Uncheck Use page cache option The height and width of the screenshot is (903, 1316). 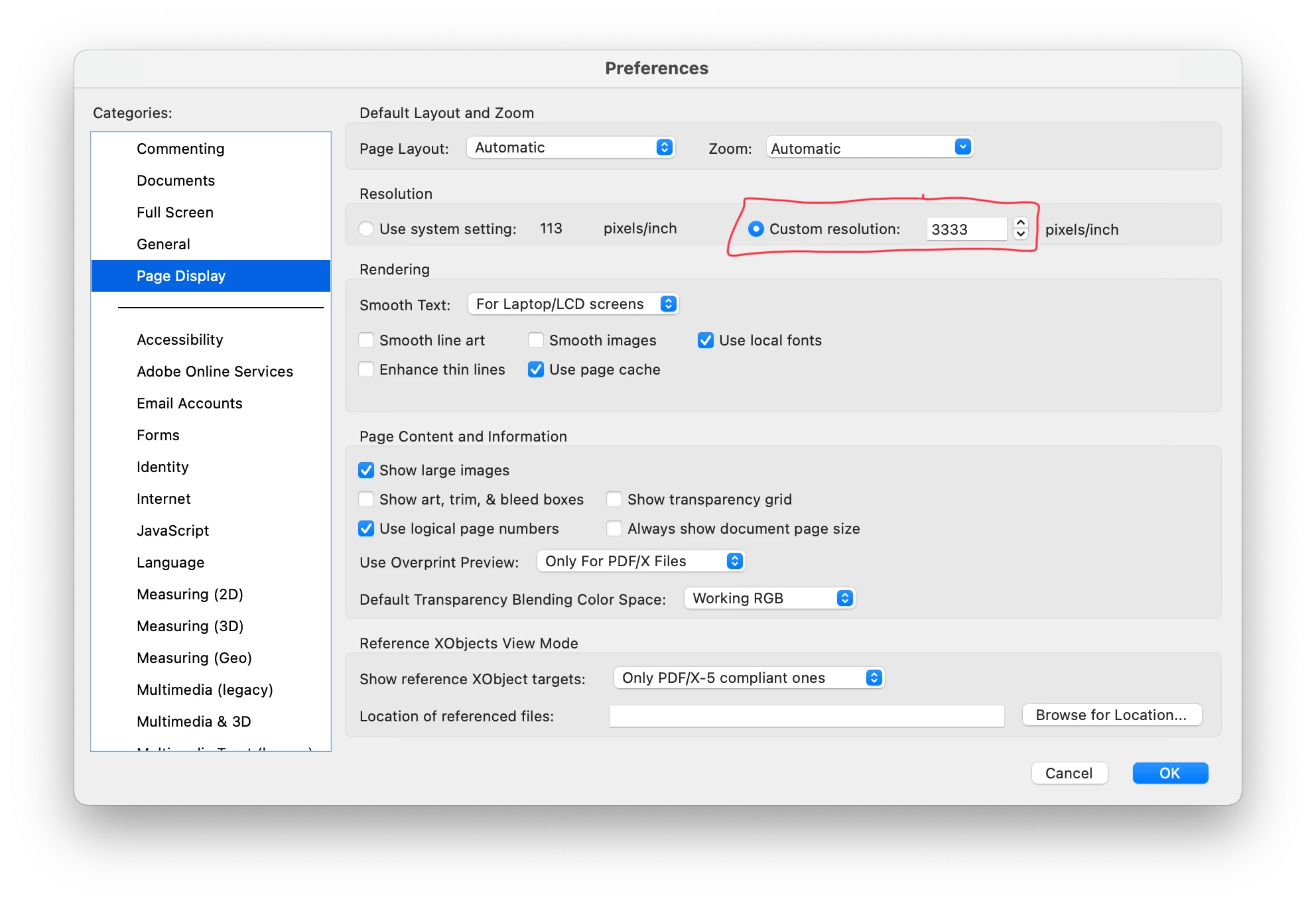click(536, 369)
